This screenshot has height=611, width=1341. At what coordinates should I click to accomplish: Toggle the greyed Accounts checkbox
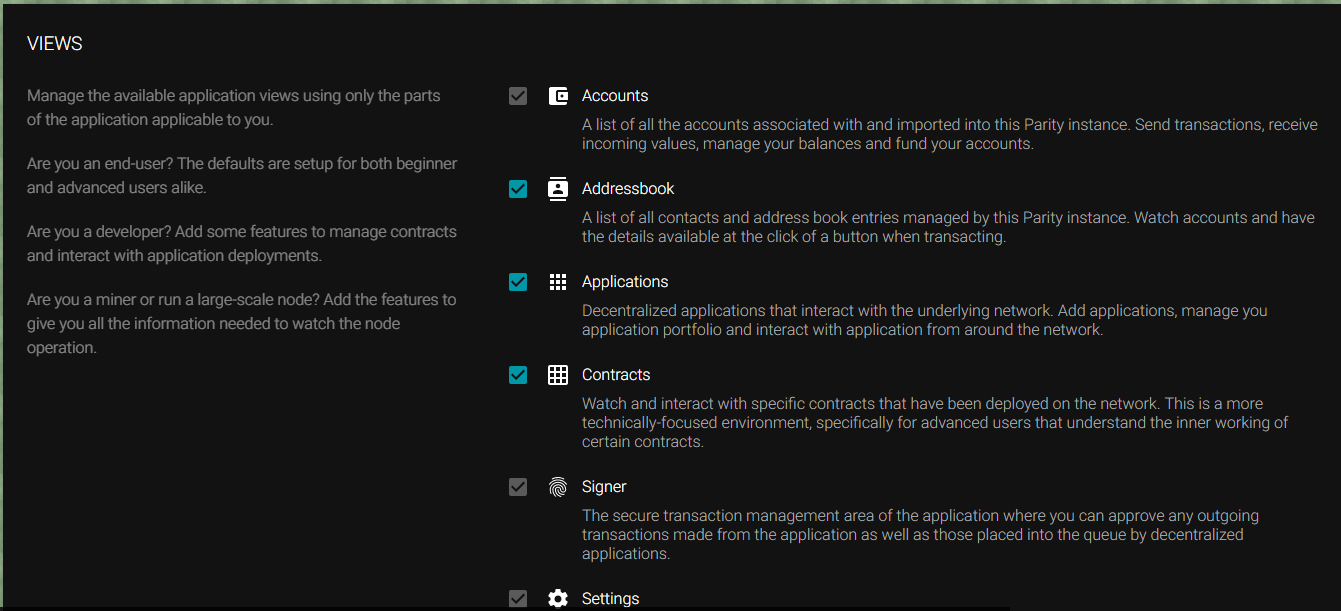pyautogui.click(x=518, y=96)
